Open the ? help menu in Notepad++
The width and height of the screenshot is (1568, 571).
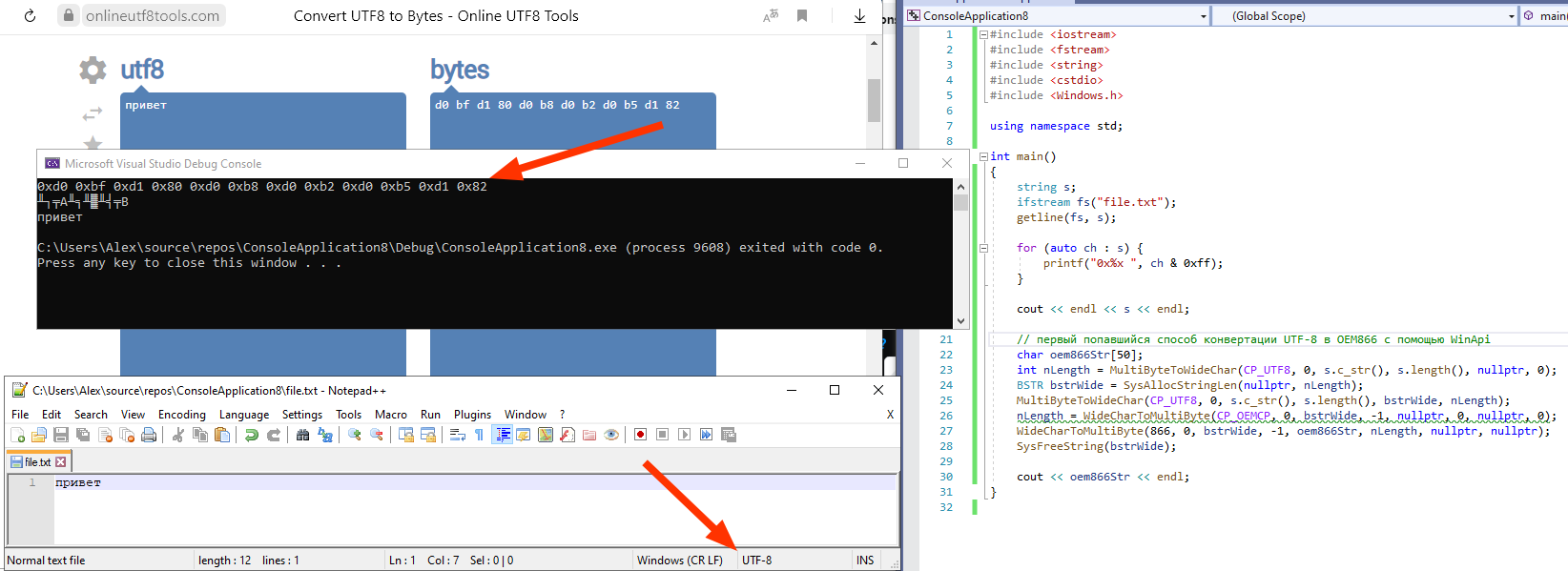[x=562, y=415]
